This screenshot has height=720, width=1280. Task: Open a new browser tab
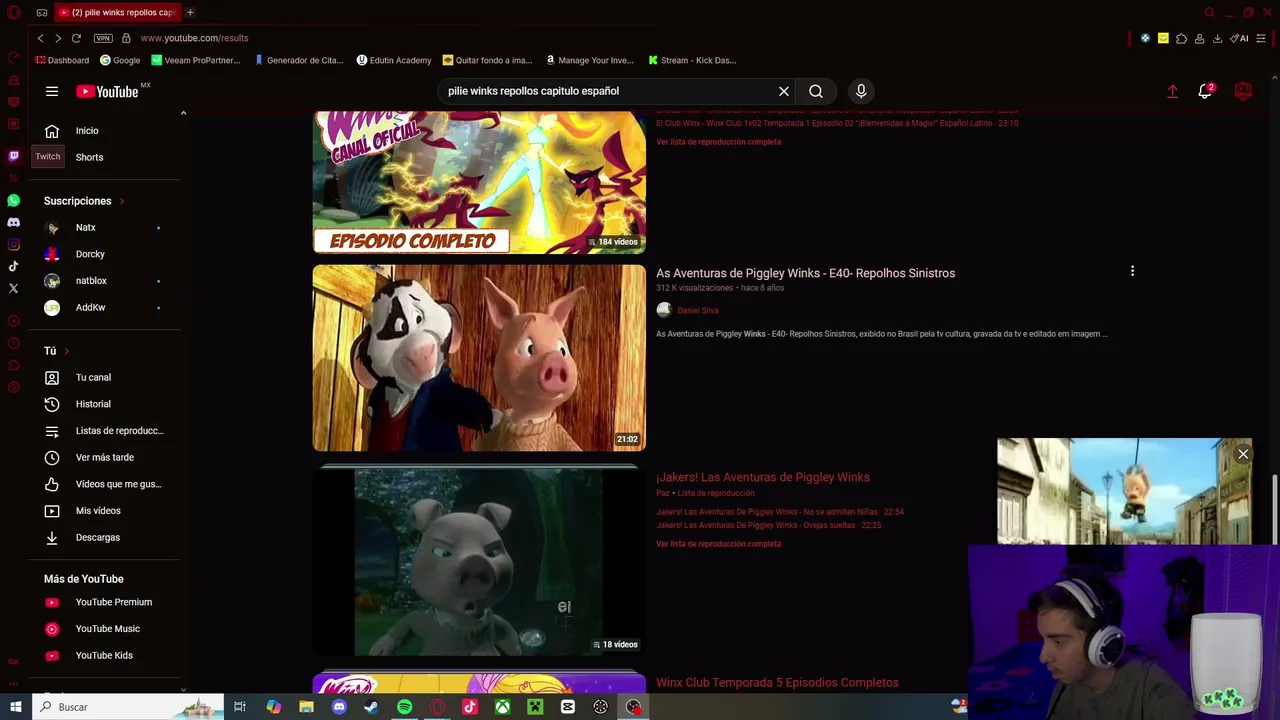[x=190, y=12]
